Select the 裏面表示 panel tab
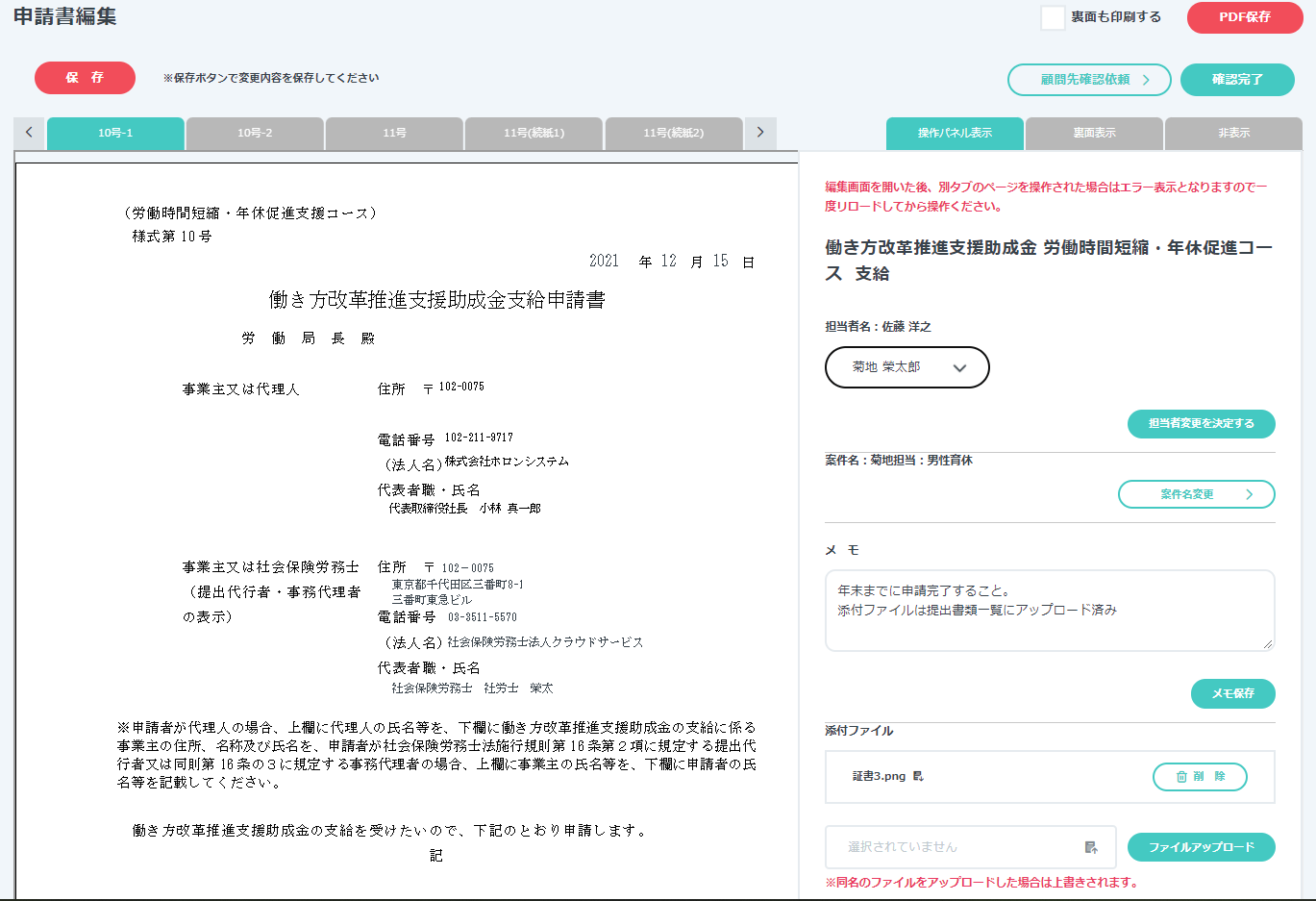 [1094, 133]
